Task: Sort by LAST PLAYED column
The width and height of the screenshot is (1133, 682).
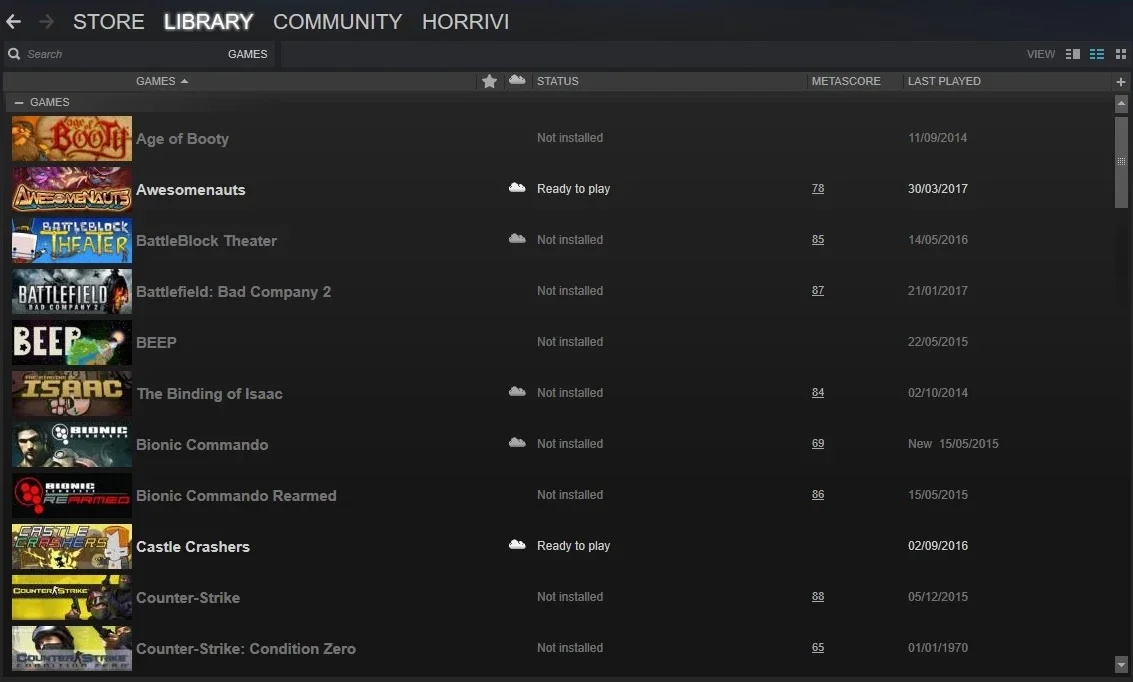Action: pos(944,81)
